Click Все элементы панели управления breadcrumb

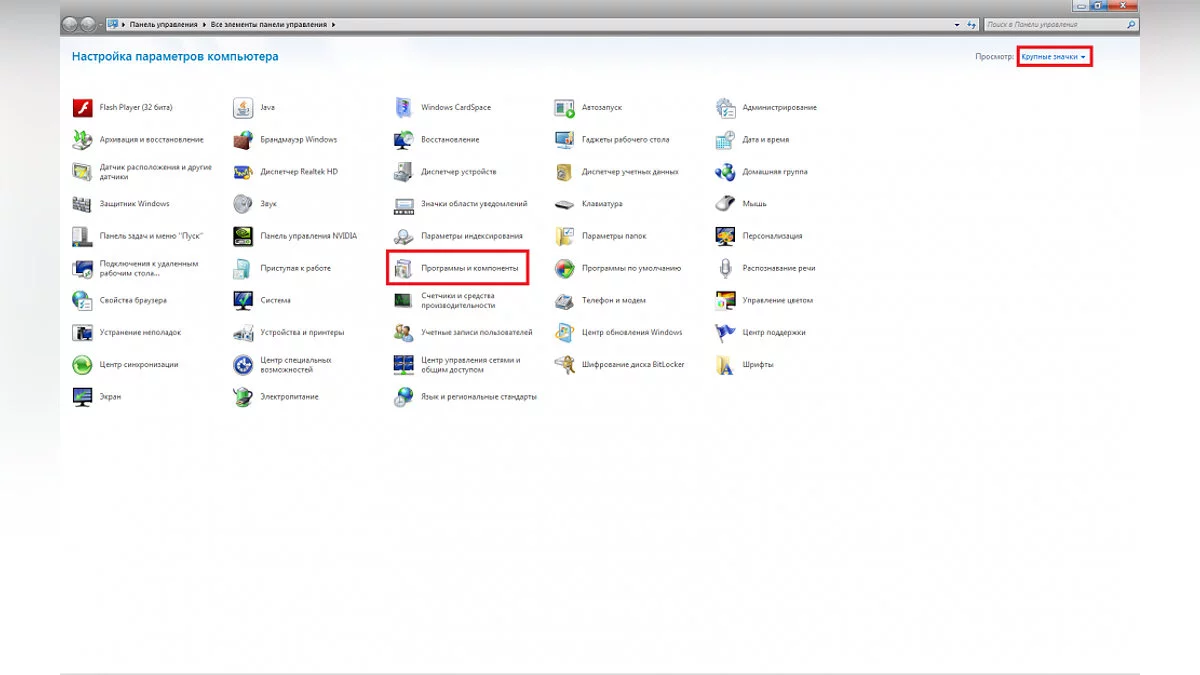(270, 24)
